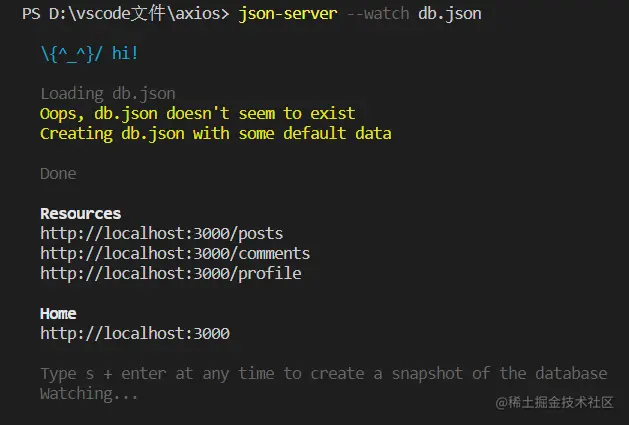Click the 'Type s + enter' hint line
The image size is (629, 425).
coord(324,374)
